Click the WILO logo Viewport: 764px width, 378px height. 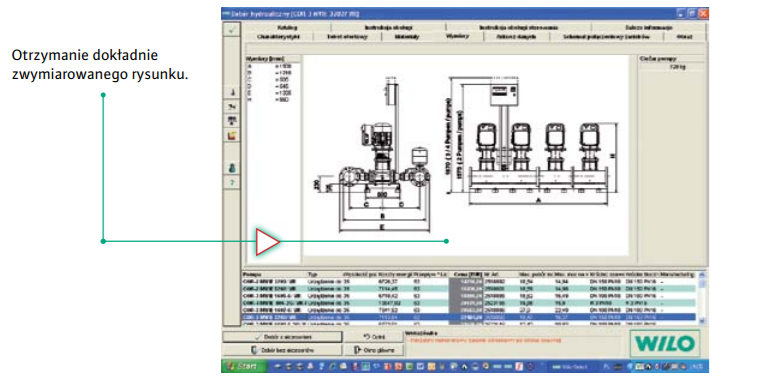[x=664, y=343]
